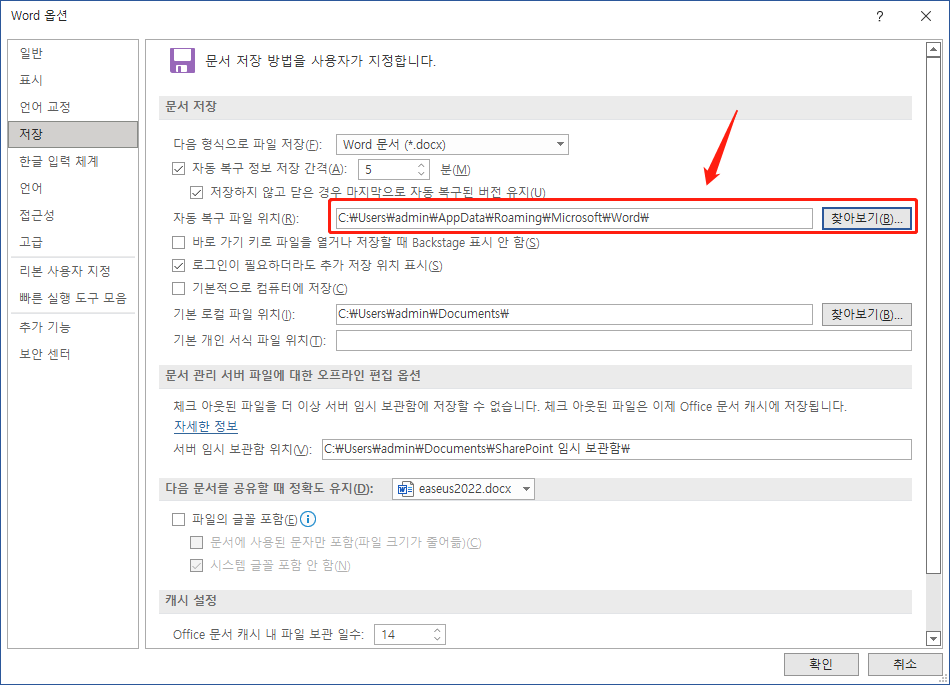Click the 확인 button to confirm

point(820,663)
